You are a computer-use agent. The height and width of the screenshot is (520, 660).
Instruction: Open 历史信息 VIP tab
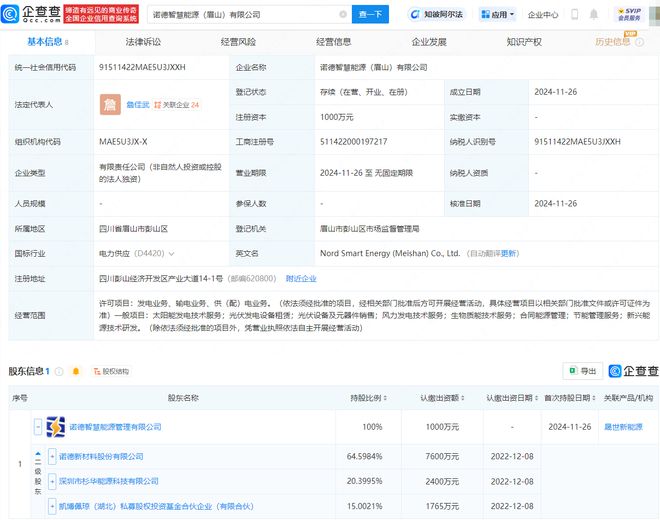pos(612,42)
